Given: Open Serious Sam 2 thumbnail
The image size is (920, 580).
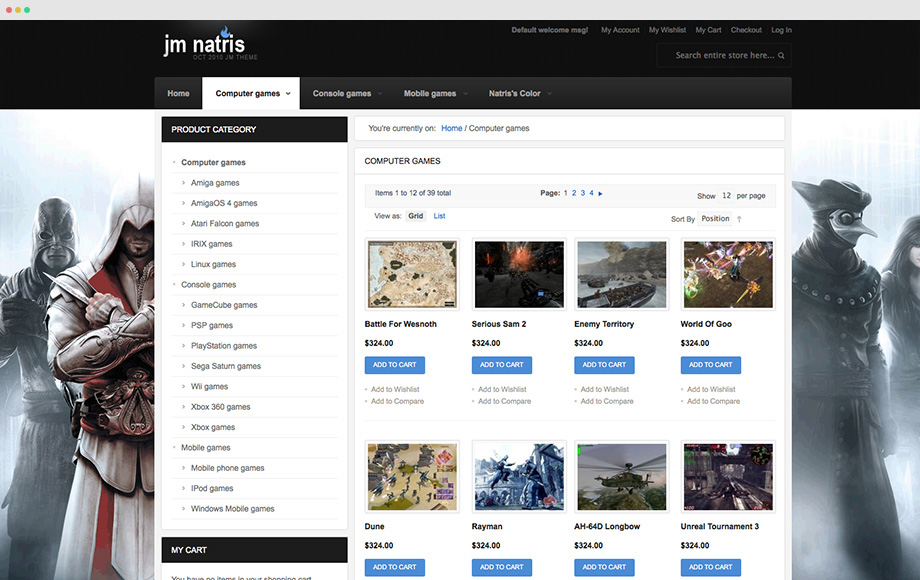Looking at the screenshot, I should click(x=519, y=274).
